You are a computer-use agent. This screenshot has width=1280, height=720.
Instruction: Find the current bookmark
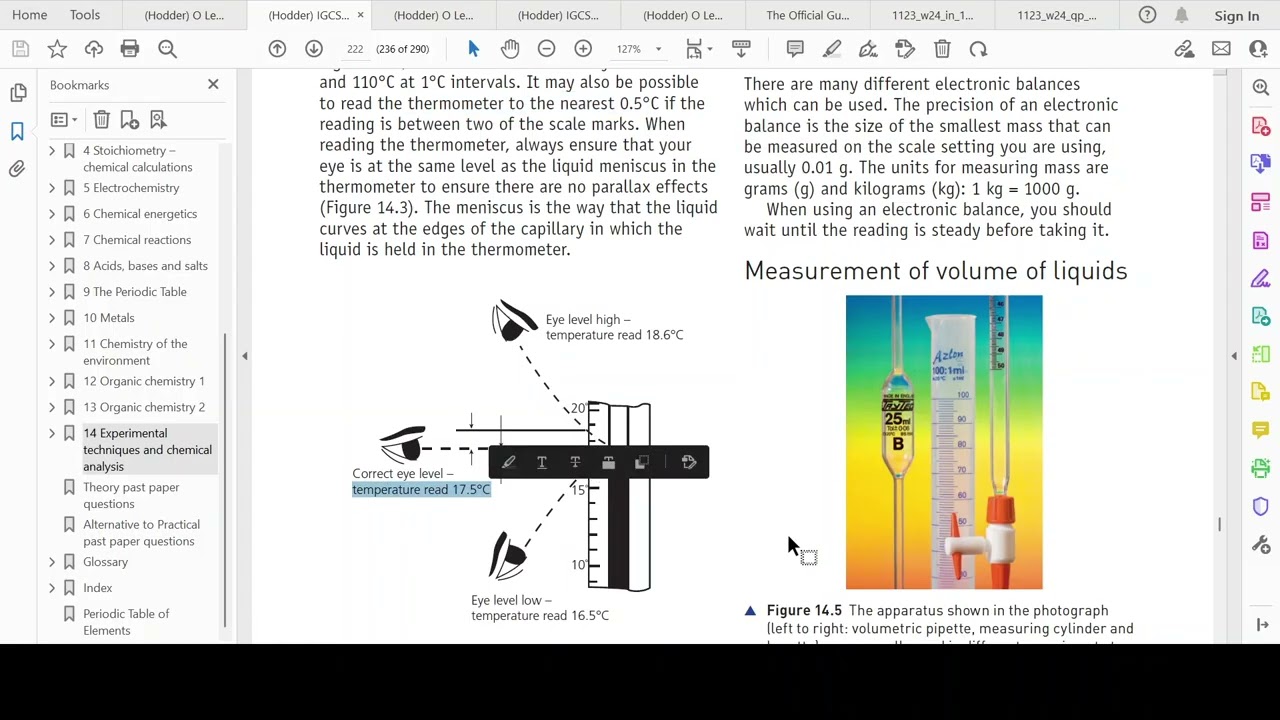158,120
